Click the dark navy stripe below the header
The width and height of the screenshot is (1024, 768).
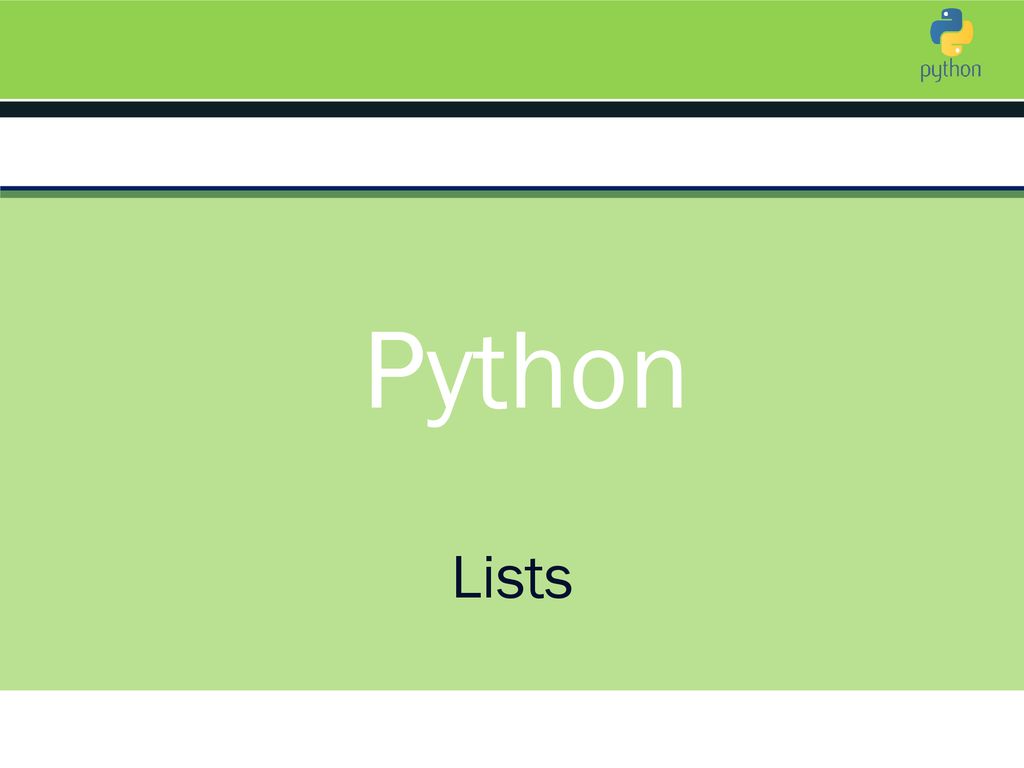point(512,109)
